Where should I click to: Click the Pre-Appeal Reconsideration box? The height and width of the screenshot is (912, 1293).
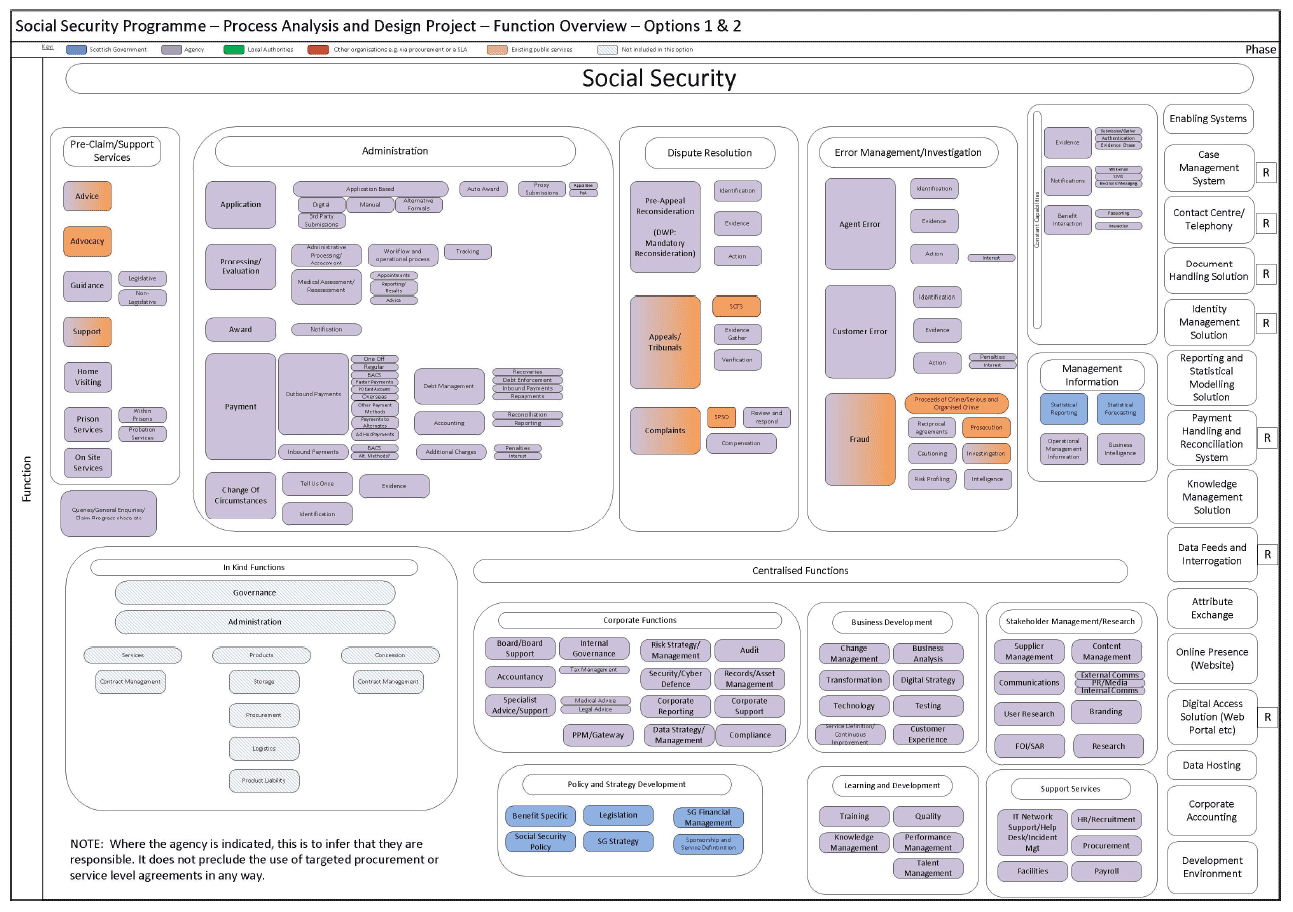pos(665,227)
